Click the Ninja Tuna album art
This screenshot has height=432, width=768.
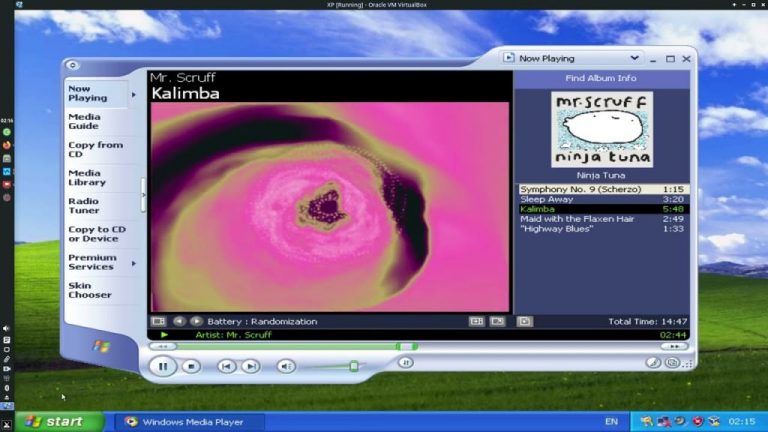coord(601,129)
